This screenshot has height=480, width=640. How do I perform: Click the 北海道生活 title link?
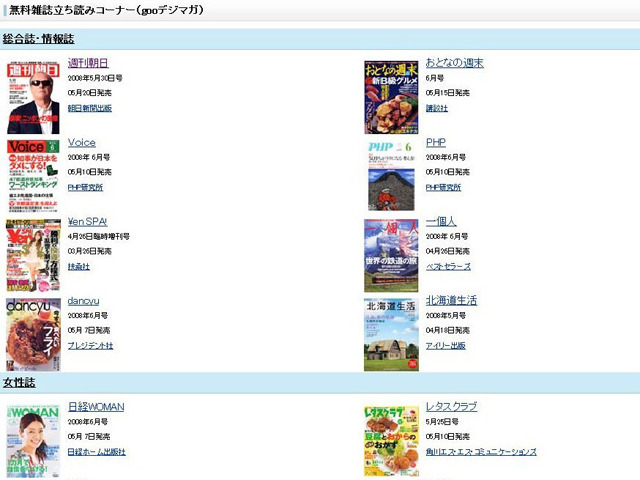[451, 301]
